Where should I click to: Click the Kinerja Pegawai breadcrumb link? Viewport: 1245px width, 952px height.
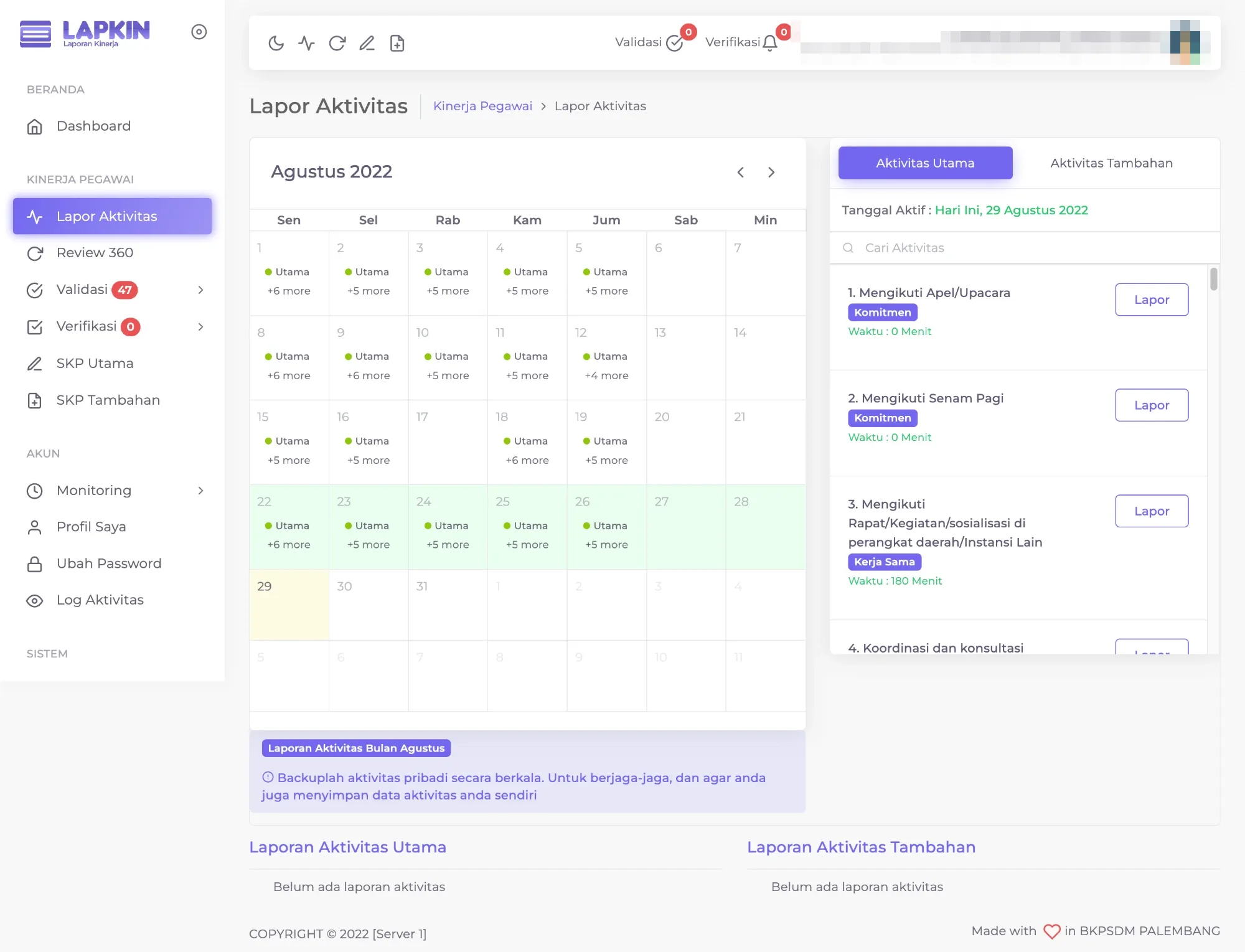click(x=482, y=106)
